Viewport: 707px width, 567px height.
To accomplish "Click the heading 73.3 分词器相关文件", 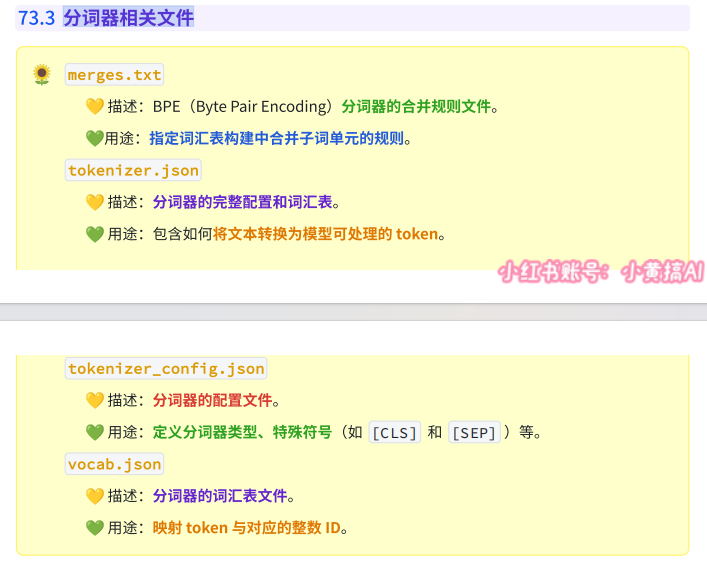I will 106,18.
